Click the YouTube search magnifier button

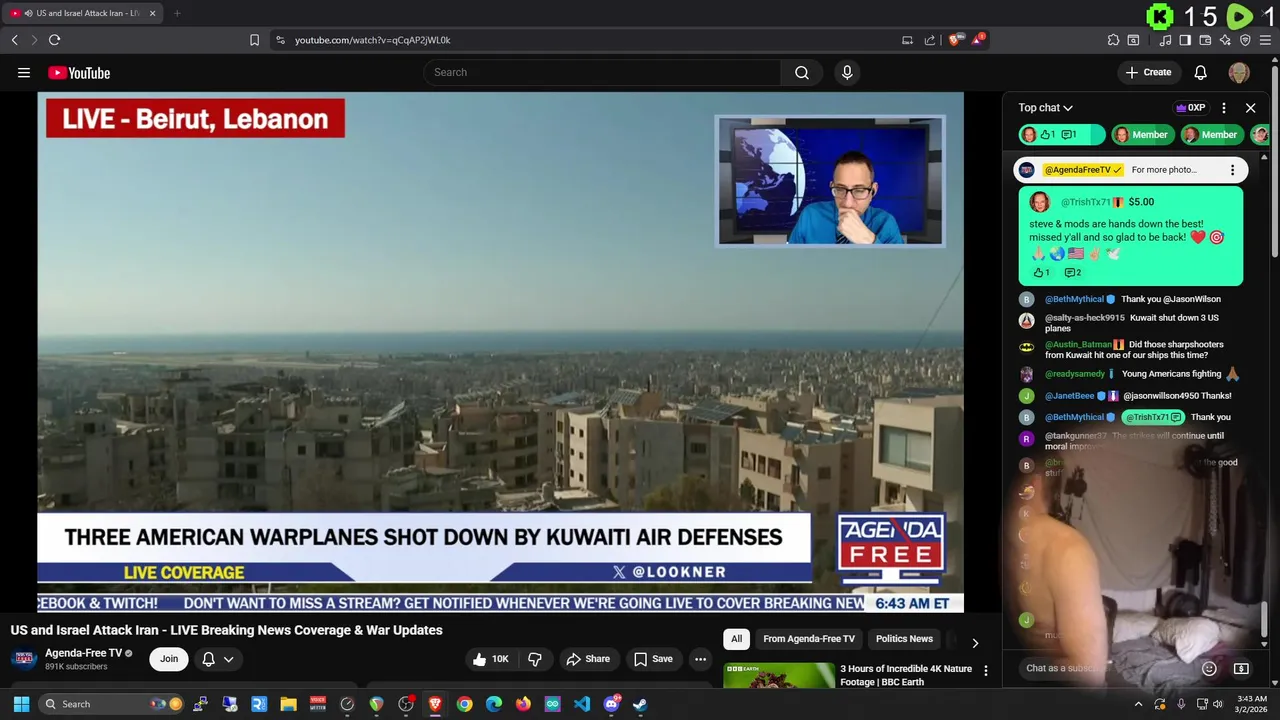(802, 72)
